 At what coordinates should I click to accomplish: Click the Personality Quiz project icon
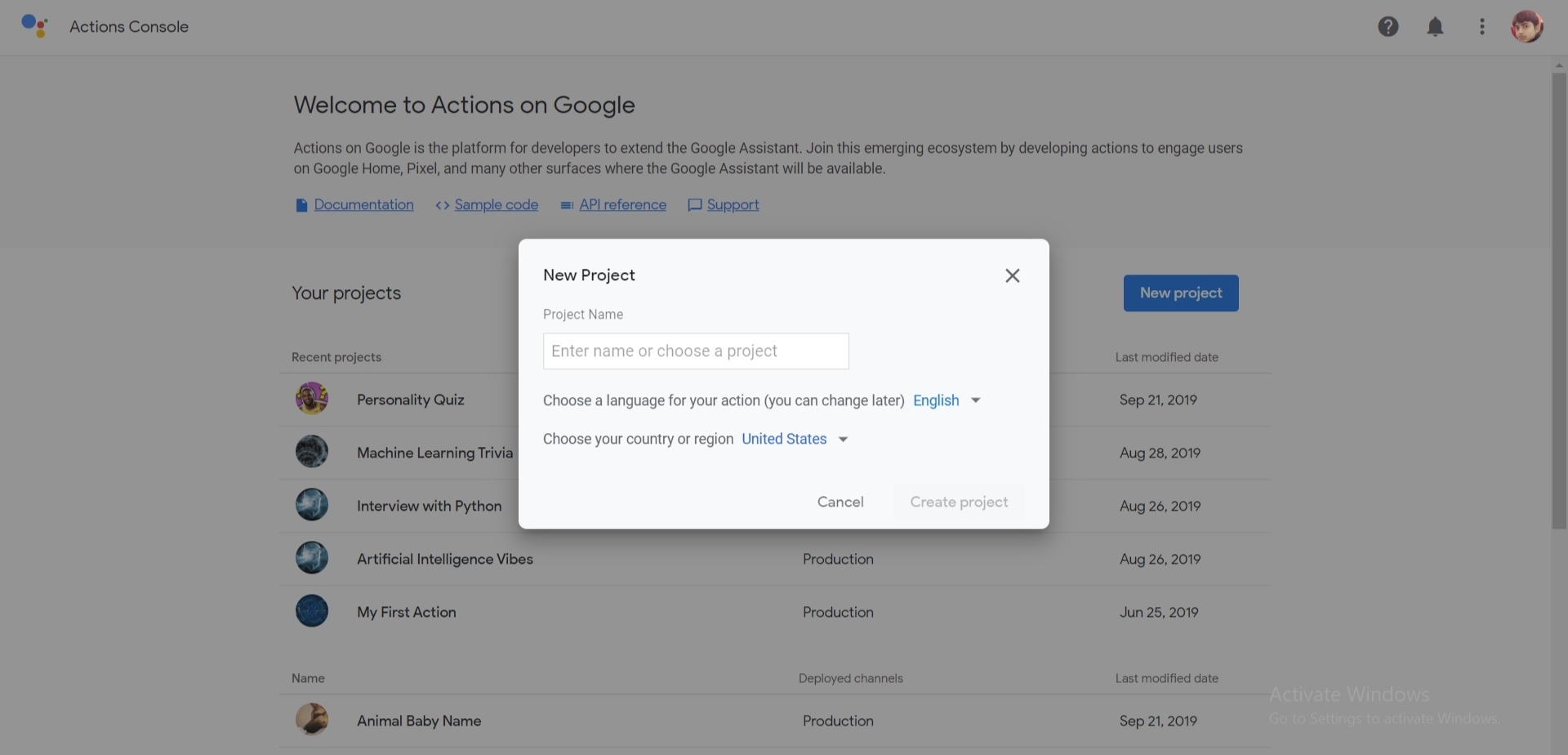point(312,399)
